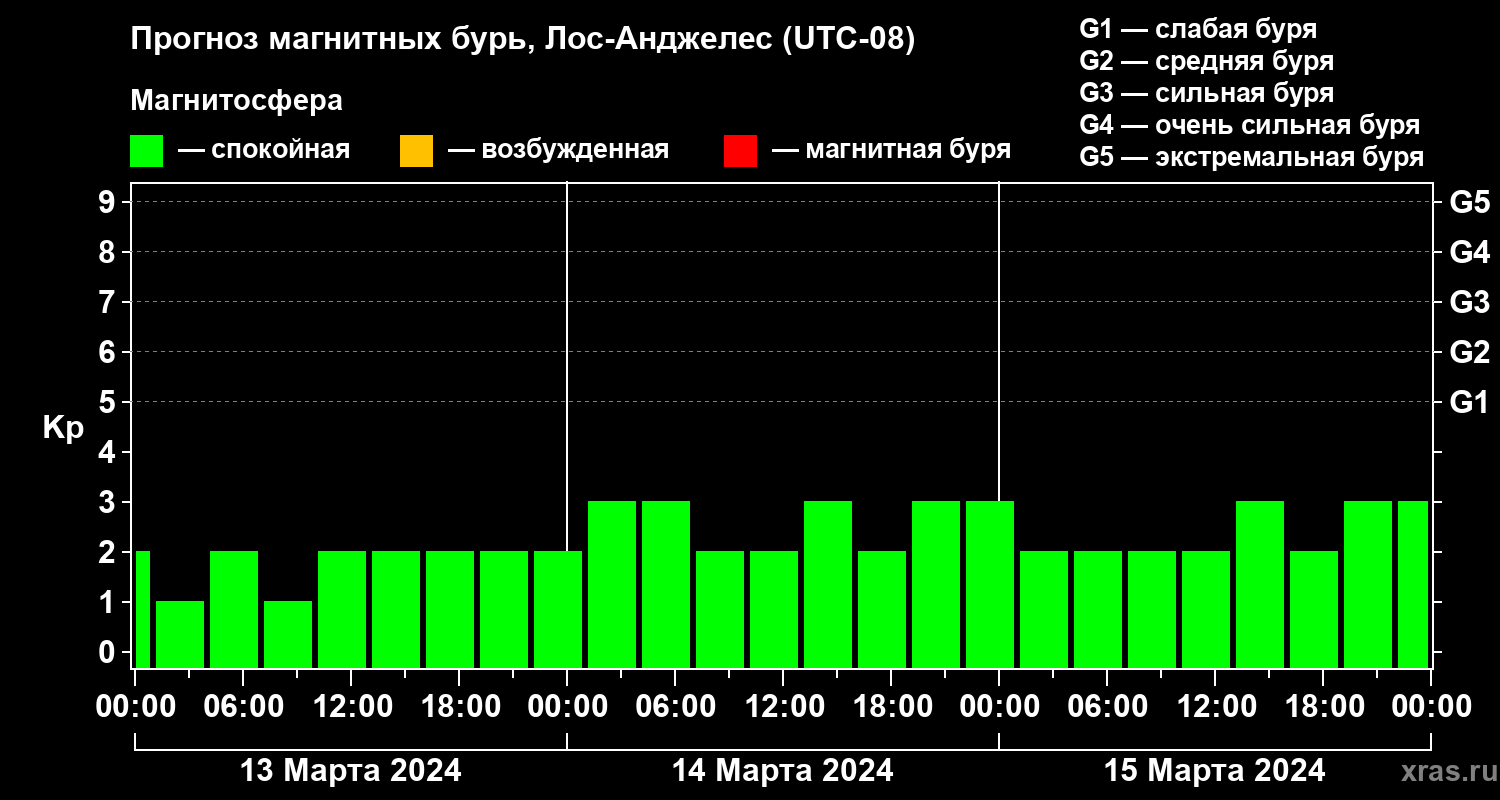Click the '— возбужденная' legend label
The height and width of the screenshot is (800, 1500).
coord(558,150)
